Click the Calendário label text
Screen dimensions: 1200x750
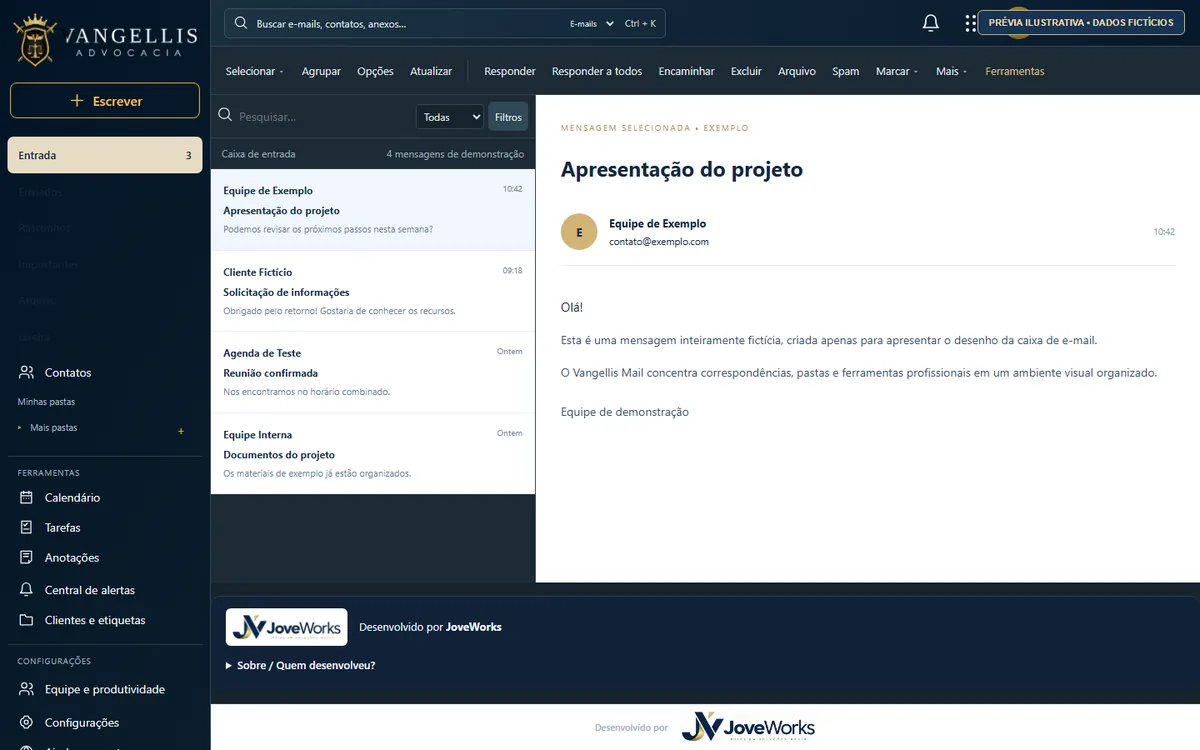(72, 498)
